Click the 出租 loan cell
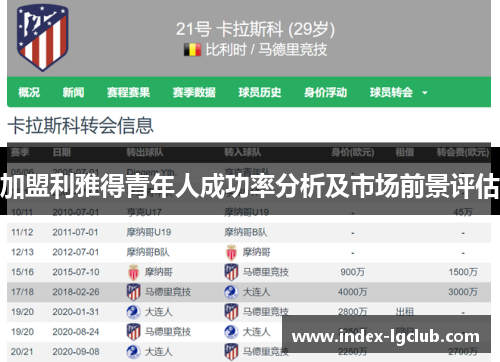 [405, 312]
